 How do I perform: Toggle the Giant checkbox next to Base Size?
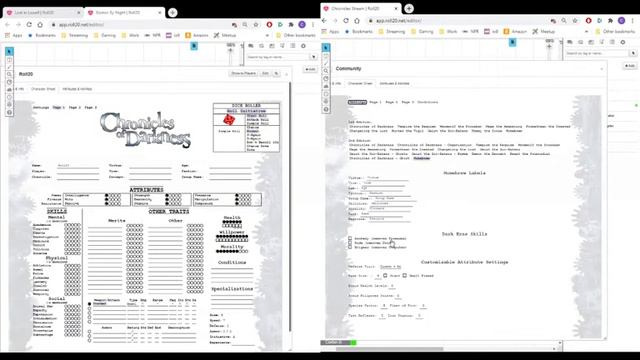(385, 276)
